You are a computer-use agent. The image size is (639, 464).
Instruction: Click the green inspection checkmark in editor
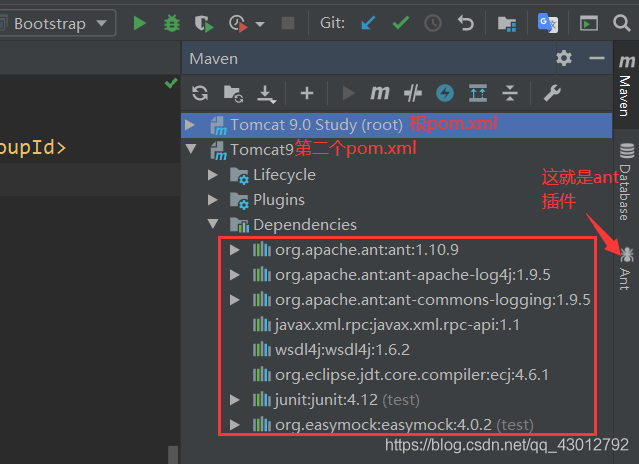point(171,84)
